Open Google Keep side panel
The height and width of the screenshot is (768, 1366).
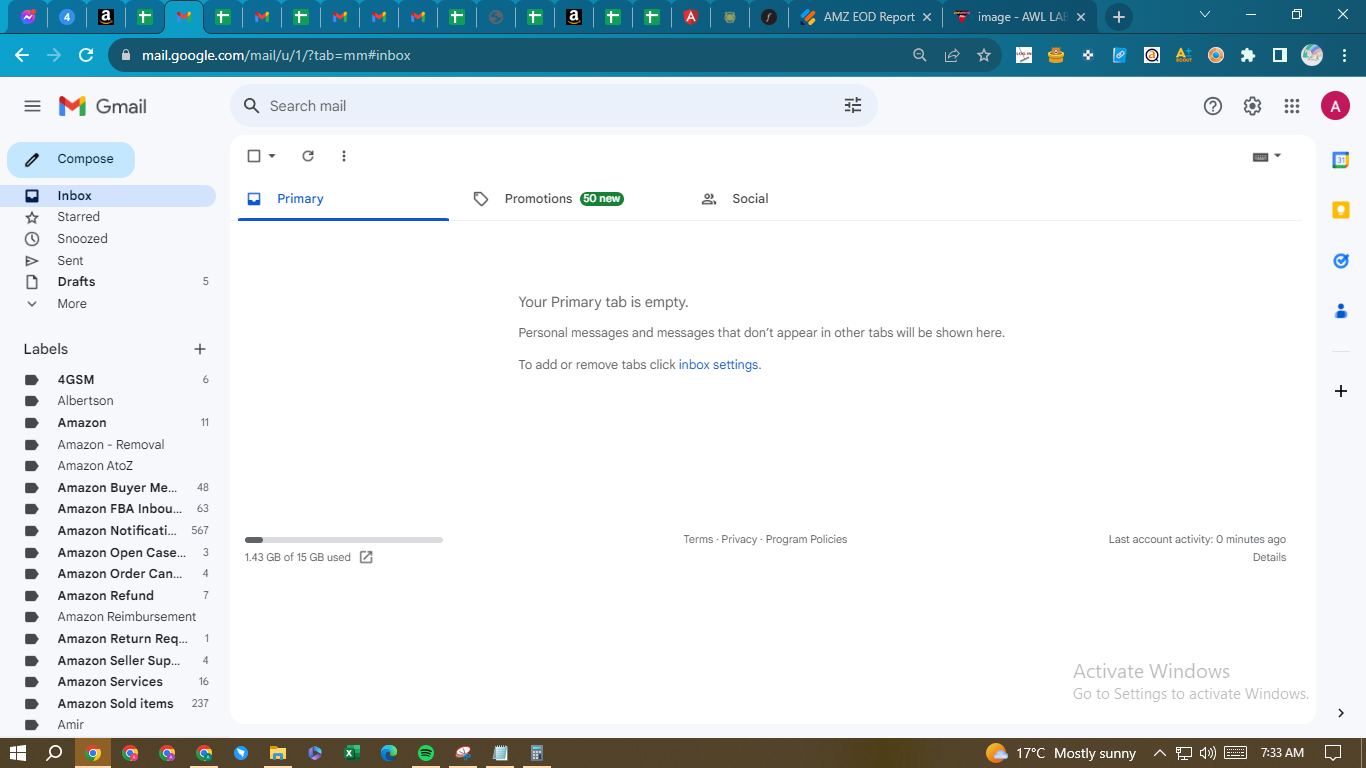coord(1341,210)
